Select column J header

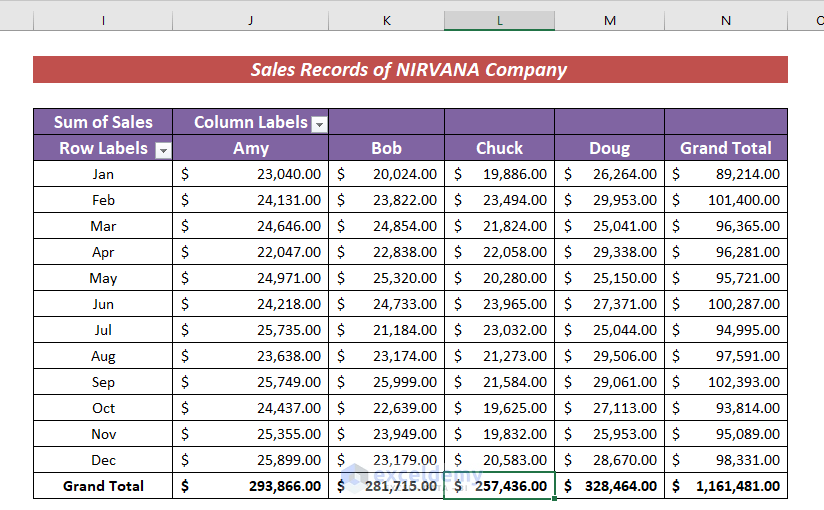click(250, 20)
